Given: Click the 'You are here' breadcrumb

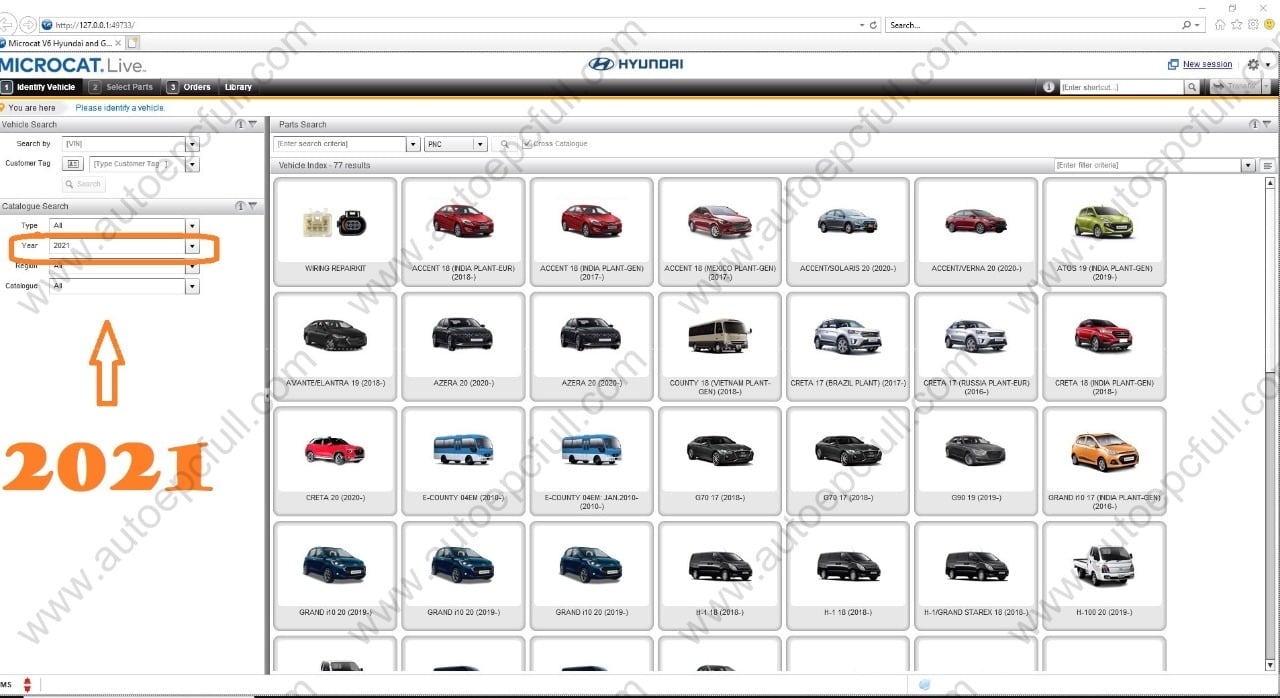Looking at the screenshot, I should coord(32,108).
